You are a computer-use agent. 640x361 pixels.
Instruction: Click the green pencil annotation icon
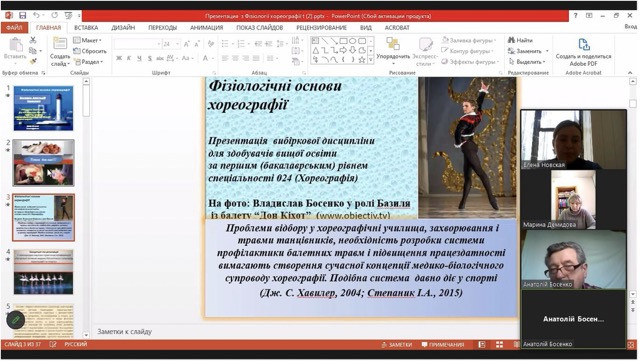[16, 320]
